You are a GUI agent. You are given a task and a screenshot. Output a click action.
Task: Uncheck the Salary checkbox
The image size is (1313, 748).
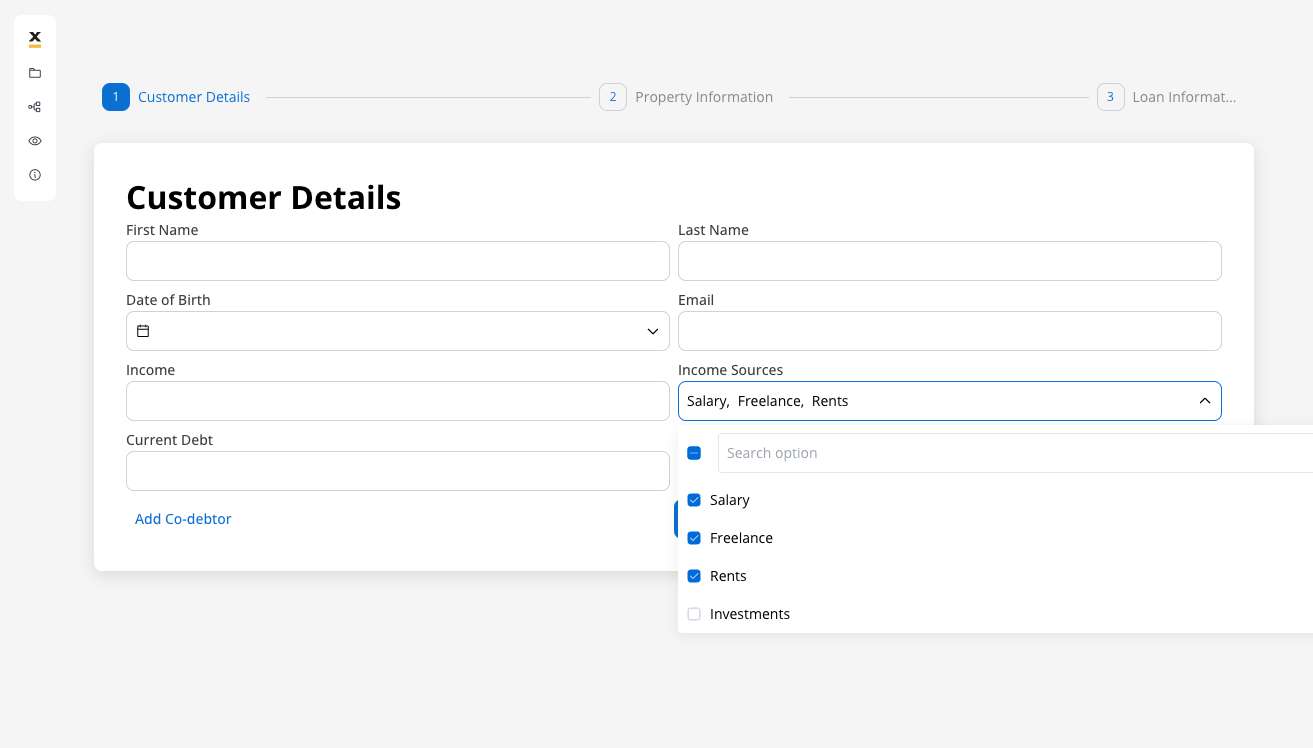694,500
